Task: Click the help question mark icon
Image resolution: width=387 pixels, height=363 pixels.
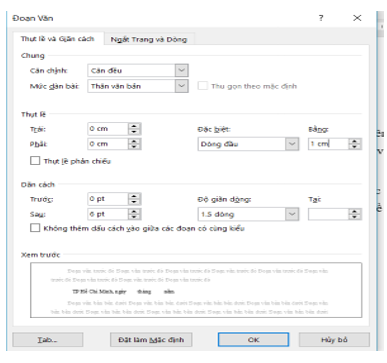Action: (321, 18)
